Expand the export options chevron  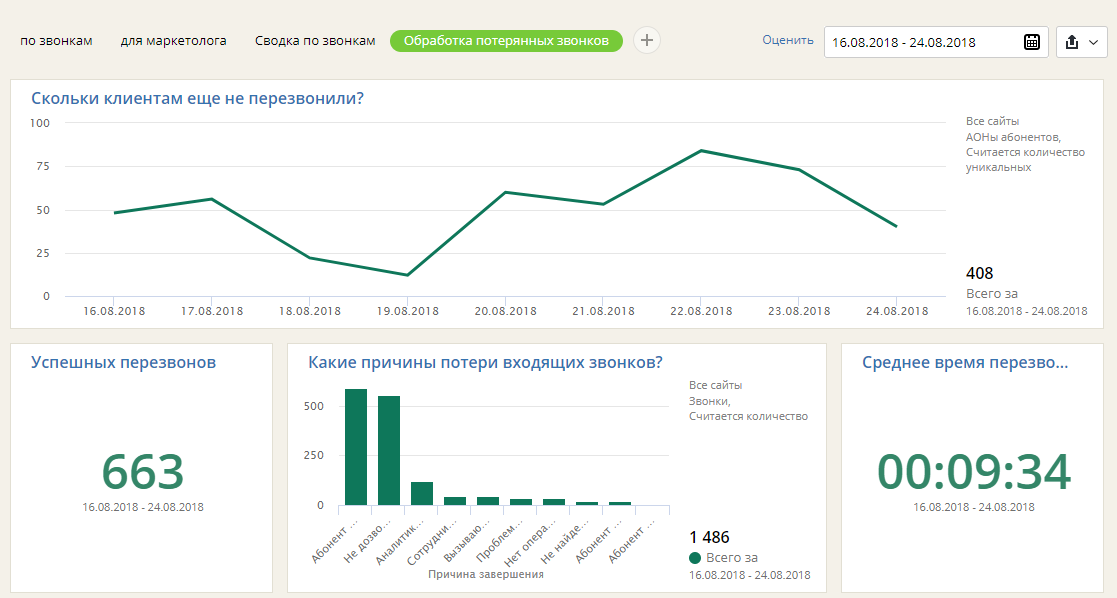point(1093,43)
